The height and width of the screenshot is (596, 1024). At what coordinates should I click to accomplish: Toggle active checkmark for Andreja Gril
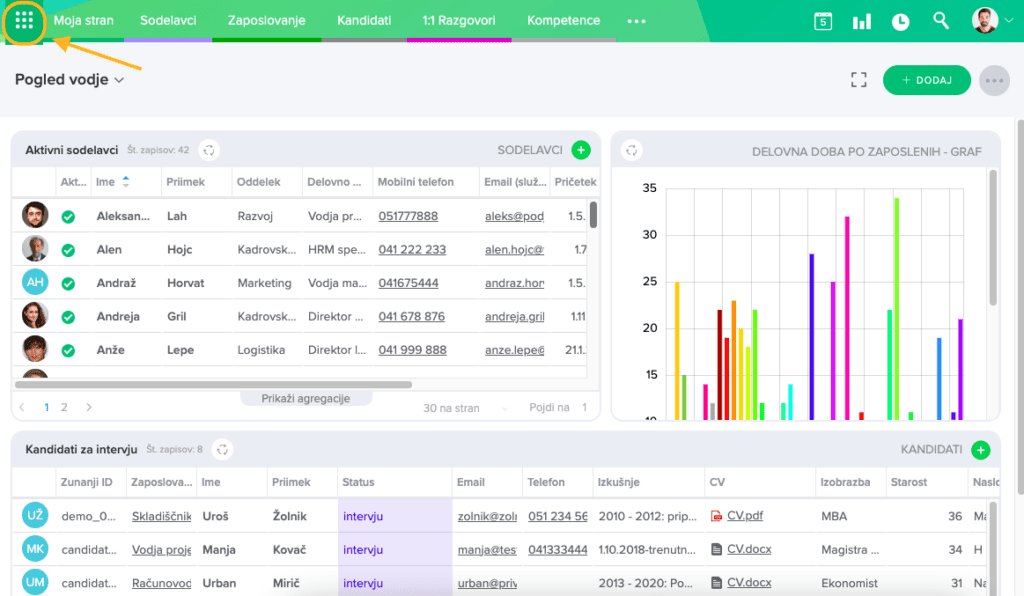68,317
